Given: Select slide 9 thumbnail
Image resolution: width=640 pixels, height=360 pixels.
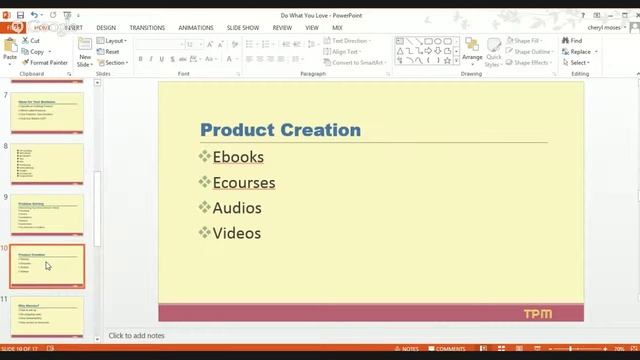Looking at the screenshot, I should click(47, 215).
